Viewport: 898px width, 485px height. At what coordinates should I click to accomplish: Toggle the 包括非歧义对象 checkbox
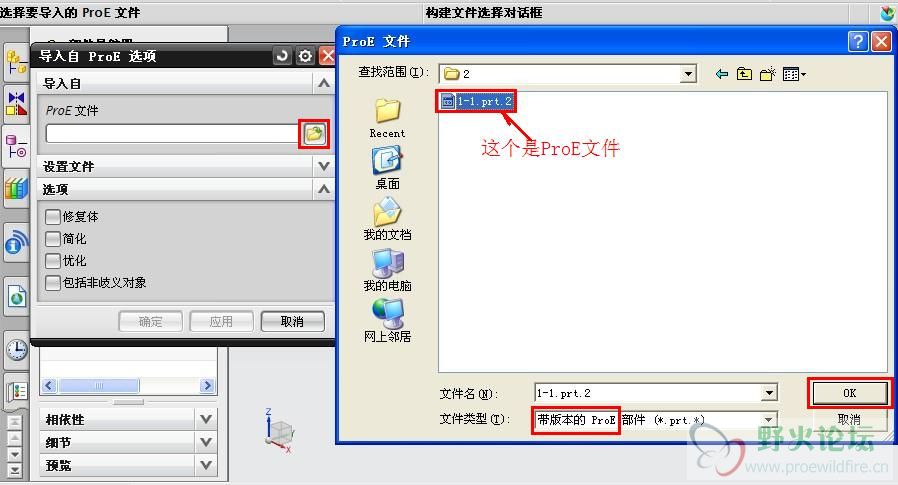click(53, 282)
